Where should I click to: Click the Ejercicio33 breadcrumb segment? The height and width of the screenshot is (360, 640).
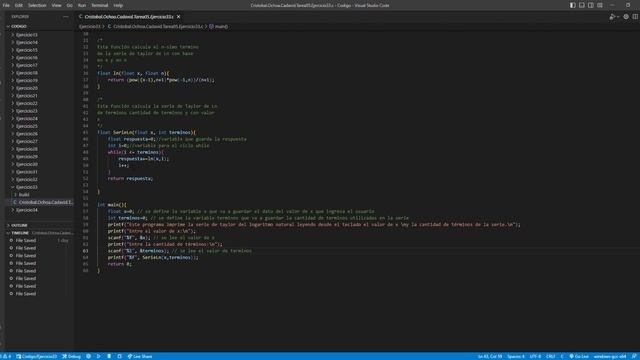(90, 27)
